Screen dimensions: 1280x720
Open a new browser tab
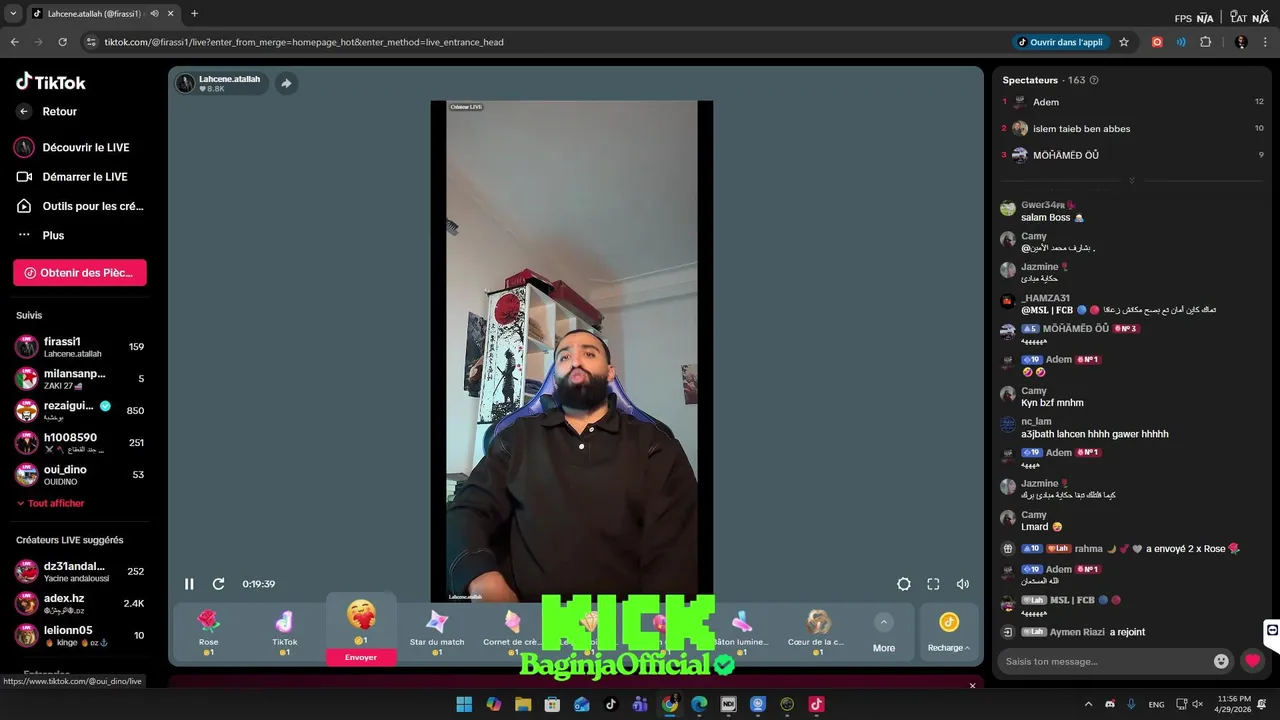click(194, 13)
